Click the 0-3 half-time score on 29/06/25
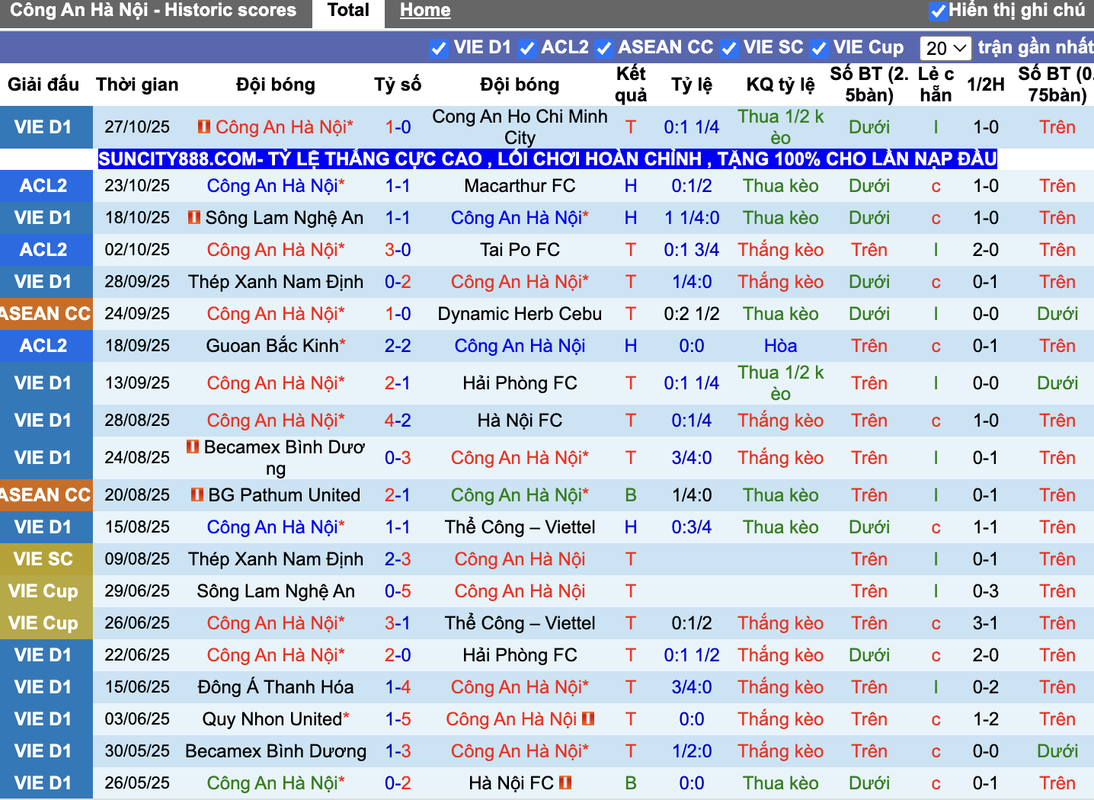The height and width of the screenshot is (800, 1094). point(986,591)
